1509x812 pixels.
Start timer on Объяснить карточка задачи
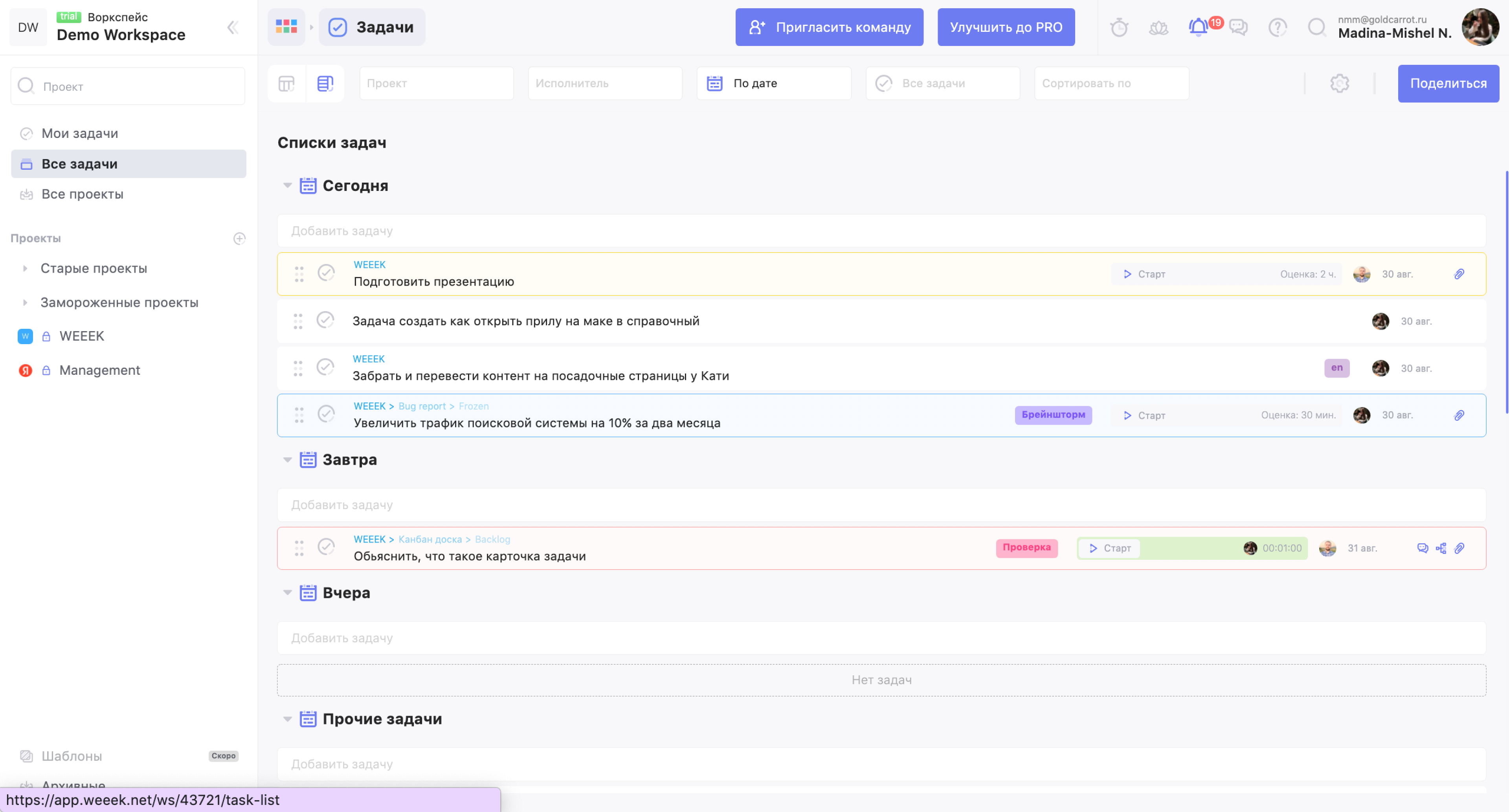tap(1109, 548)
